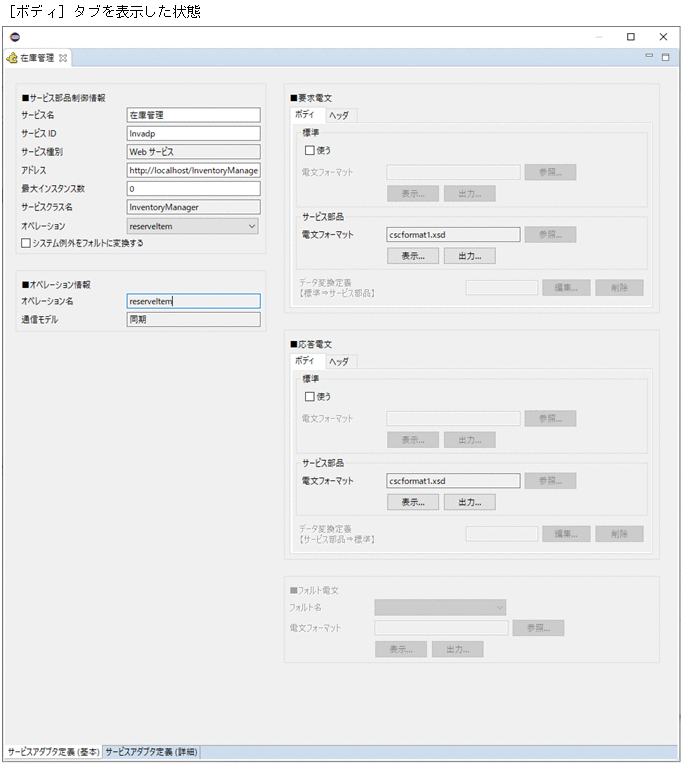685x768 pixels.
Task: Click 参照 in 要求電文 標準 section
Action: (550, 172)
